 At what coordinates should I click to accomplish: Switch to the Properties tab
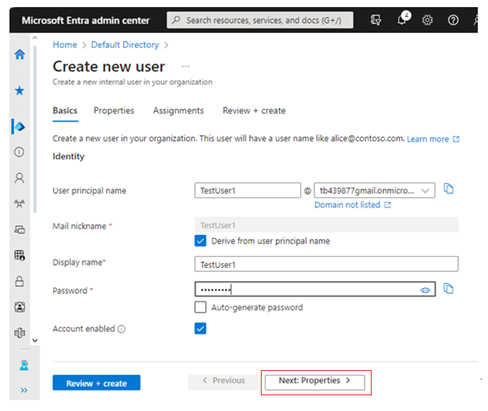[x=114, y=111]
